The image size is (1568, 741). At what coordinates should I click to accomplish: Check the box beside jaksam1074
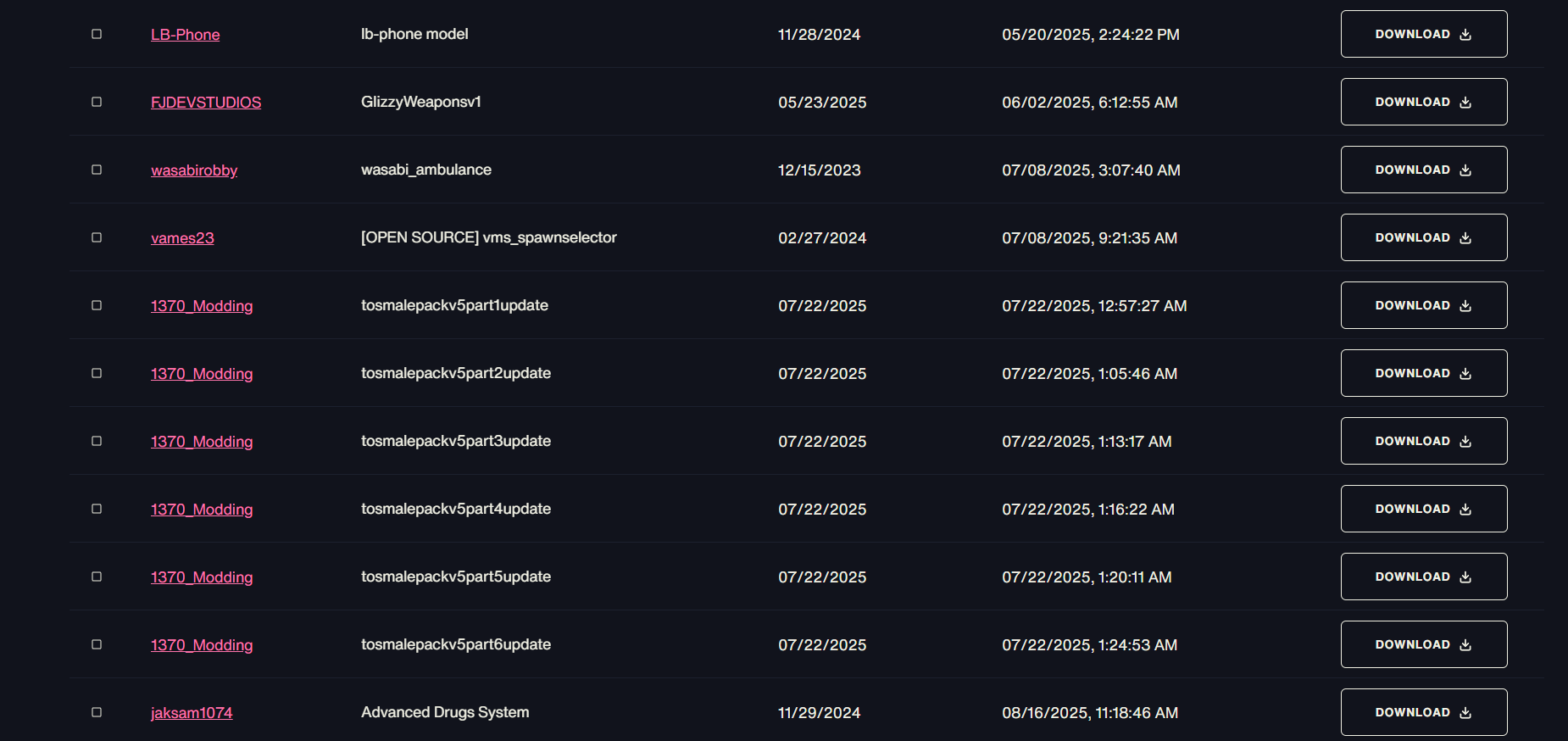(97, 712)
